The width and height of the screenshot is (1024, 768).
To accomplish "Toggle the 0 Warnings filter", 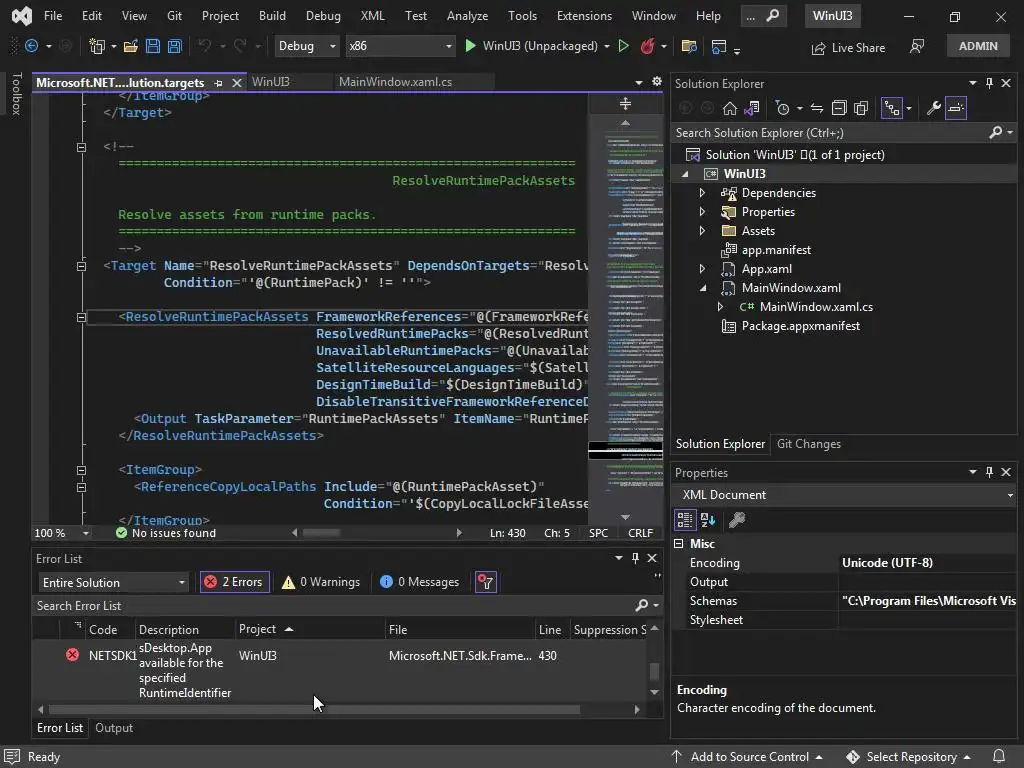I will 321,582.
